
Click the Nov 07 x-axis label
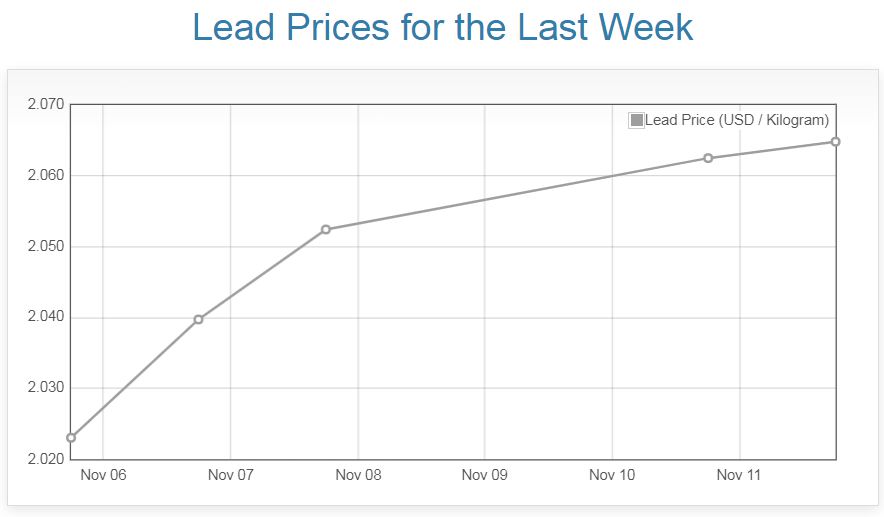230,475
